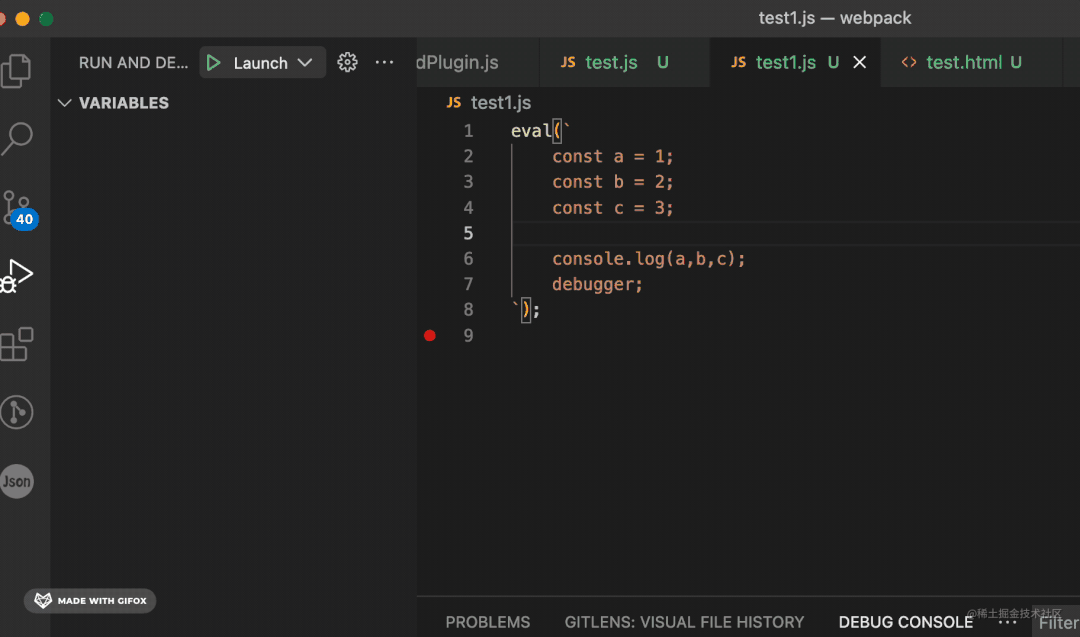Image resolution: width=1080 pixels, height=637 pixels.
Task: Switch to the dPlugin.js tab
Action: point(457,63)
